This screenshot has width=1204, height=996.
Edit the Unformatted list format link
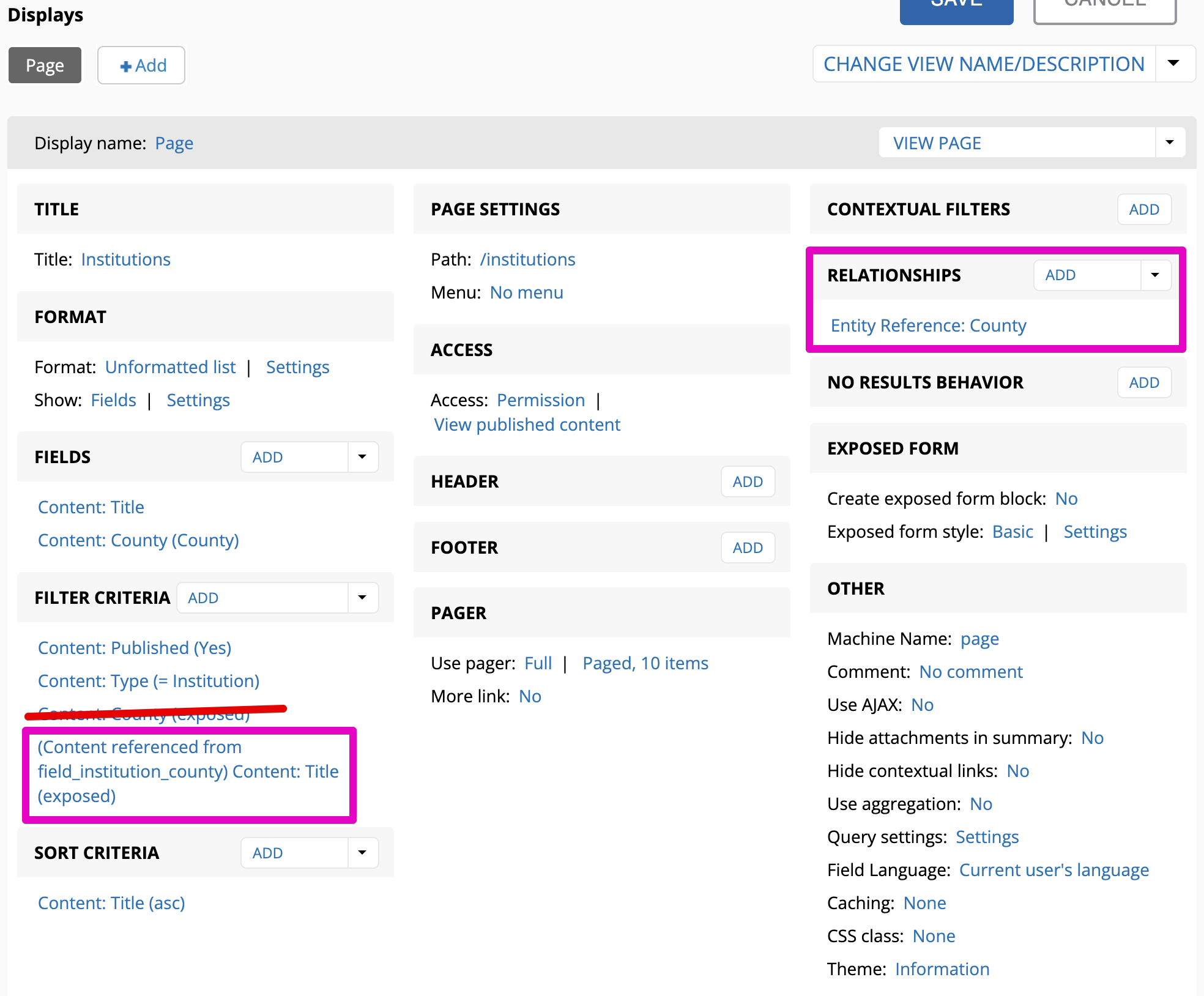click(170, 367)
